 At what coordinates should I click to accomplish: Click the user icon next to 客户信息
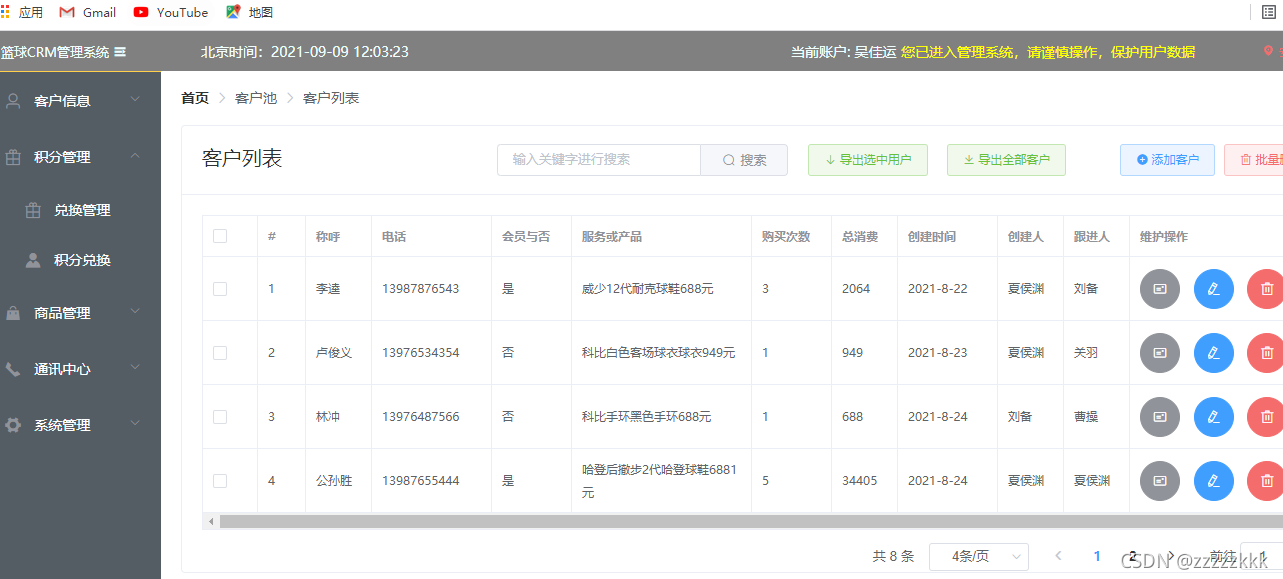[13, 100]
